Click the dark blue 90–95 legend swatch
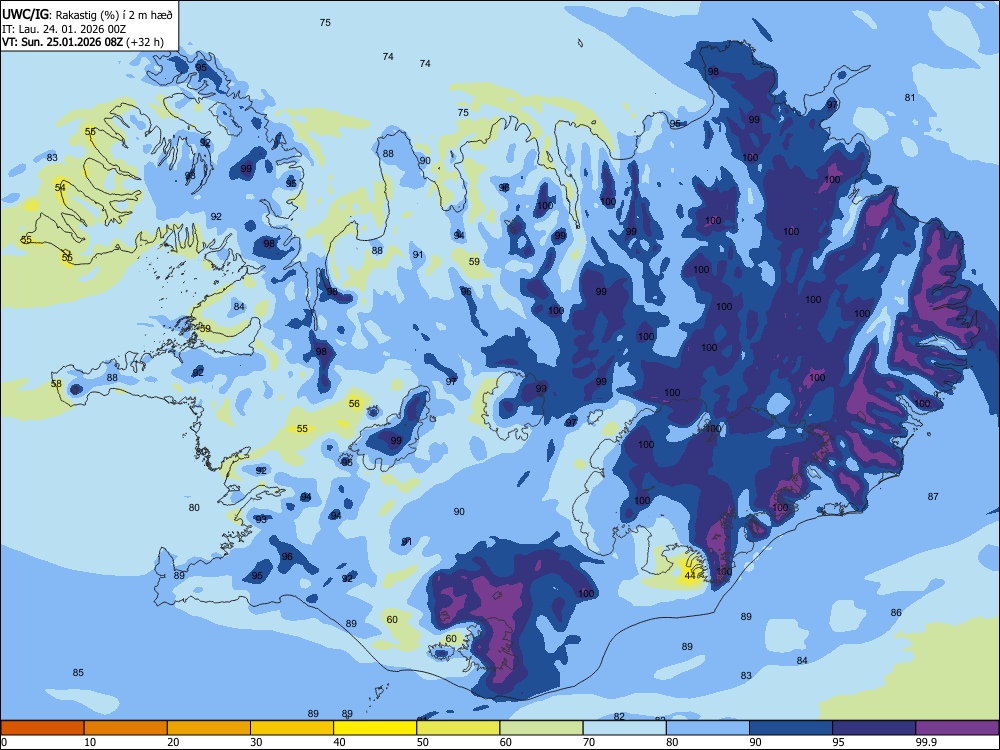This screenshot has height=750, width=1000. [791, 728]
